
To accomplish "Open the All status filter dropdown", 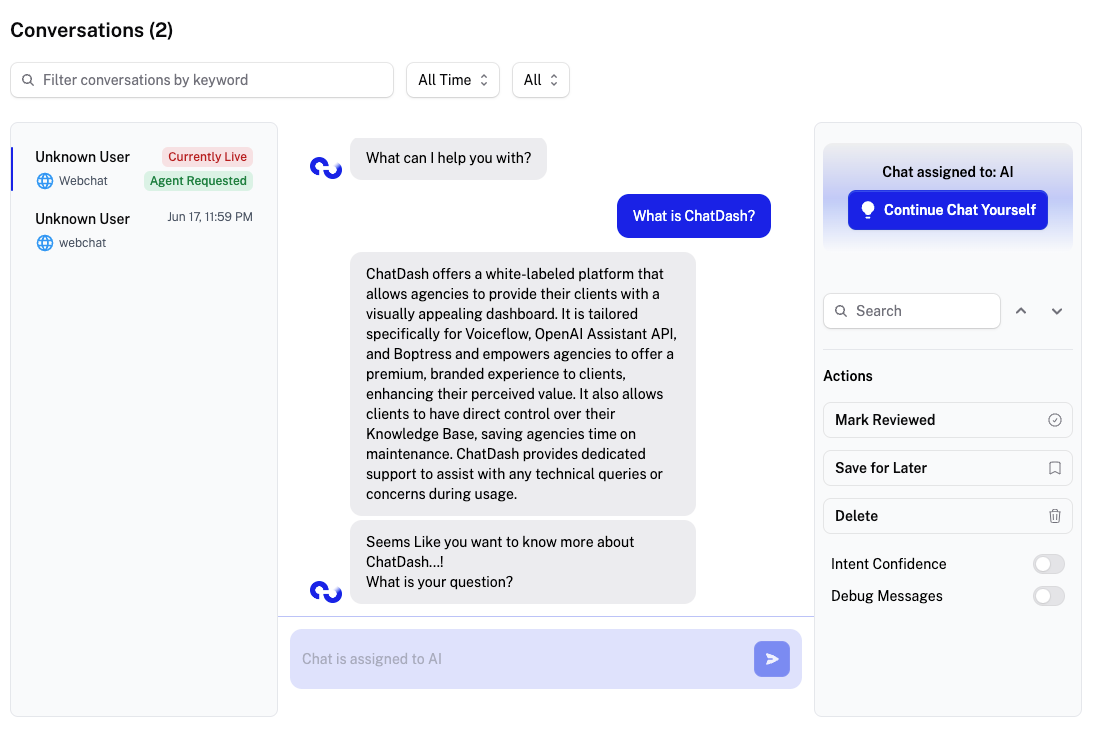I will pyautogui.click(x=541, y=80).
